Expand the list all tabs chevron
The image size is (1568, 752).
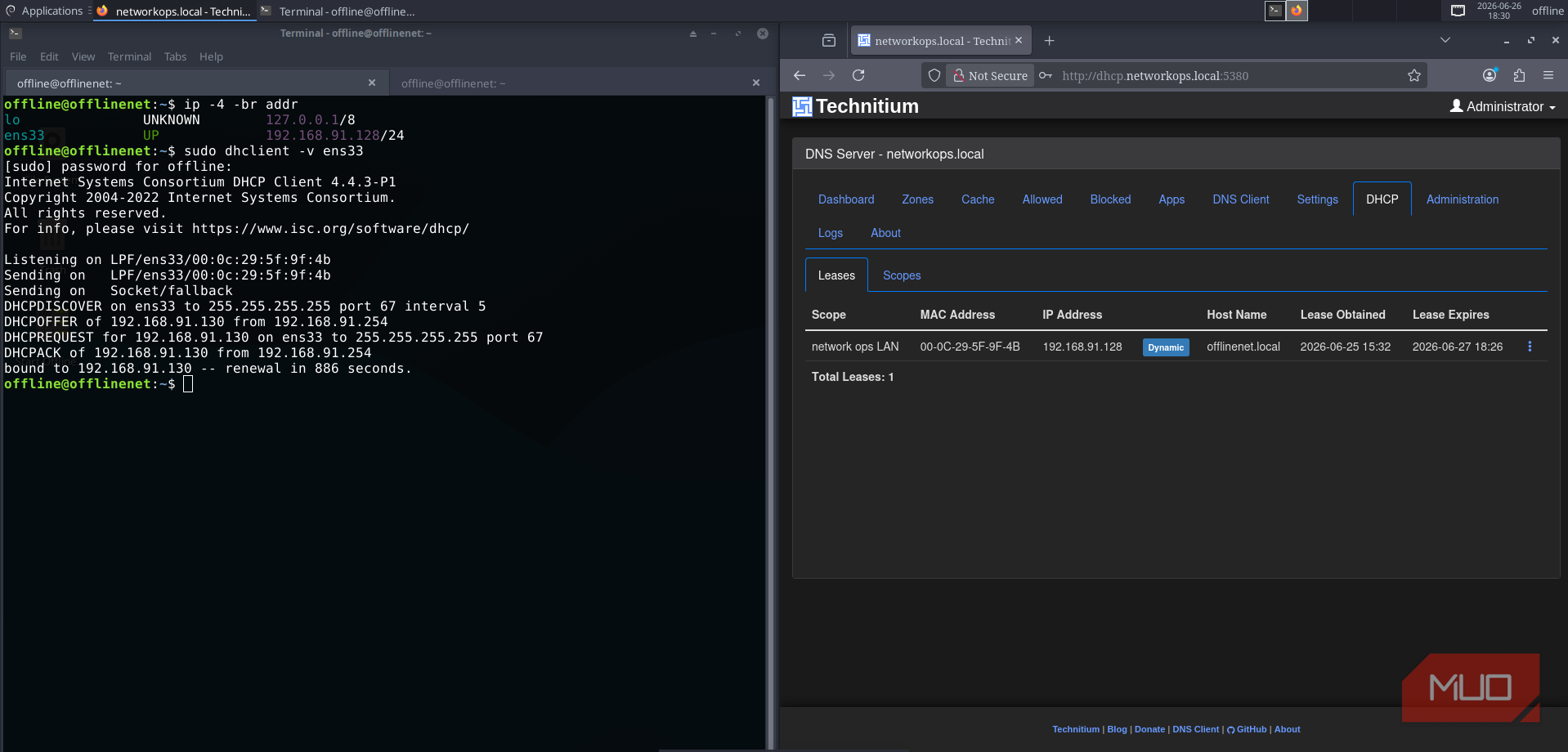coord(1445,40)
